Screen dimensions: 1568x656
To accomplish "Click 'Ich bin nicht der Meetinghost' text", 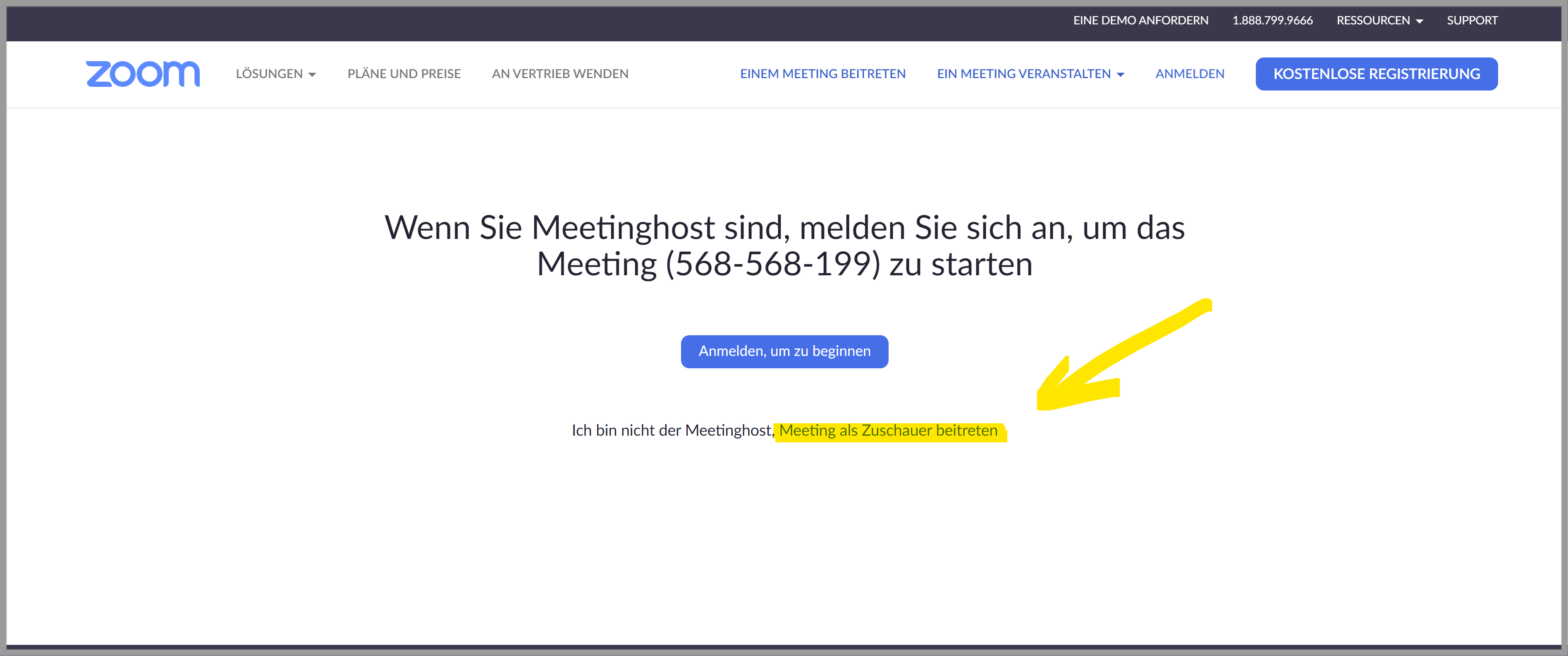I will click(x=672, y=430).
